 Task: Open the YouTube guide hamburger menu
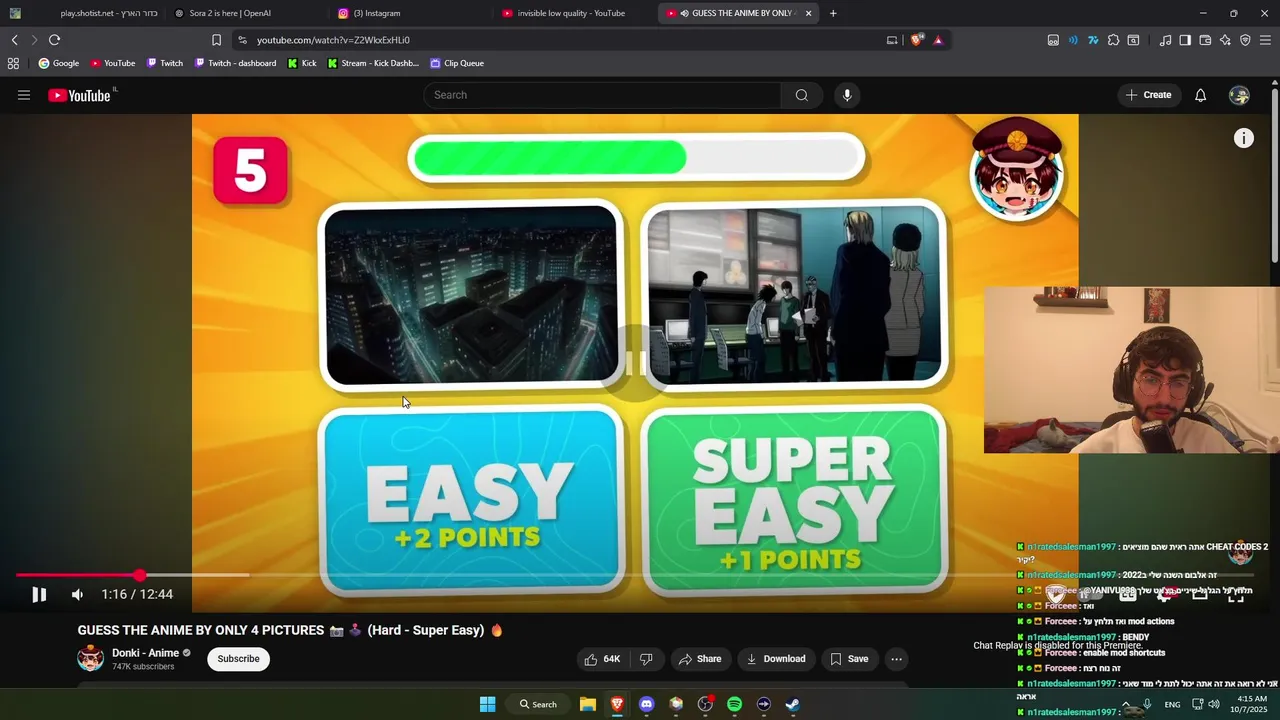click(24, 95)
